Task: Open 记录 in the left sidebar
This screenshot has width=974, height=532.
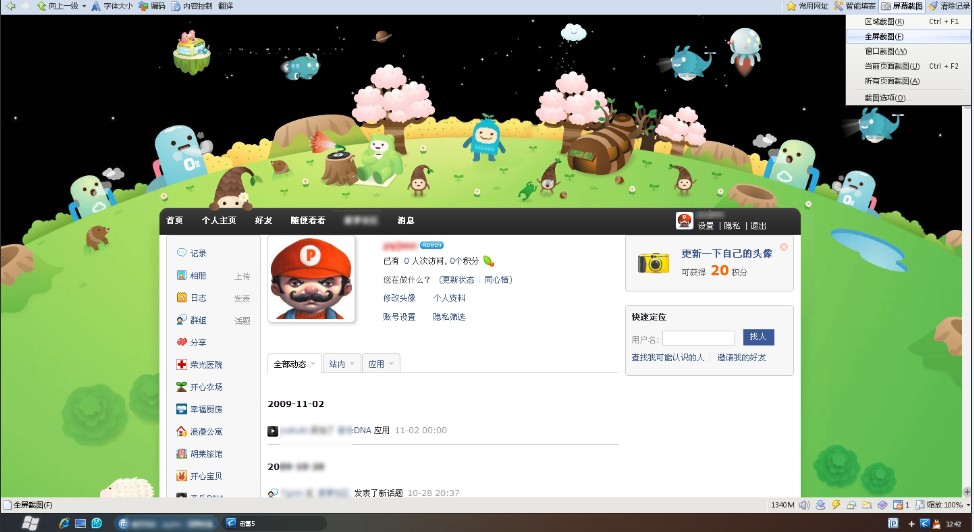Action: [198, 253]
